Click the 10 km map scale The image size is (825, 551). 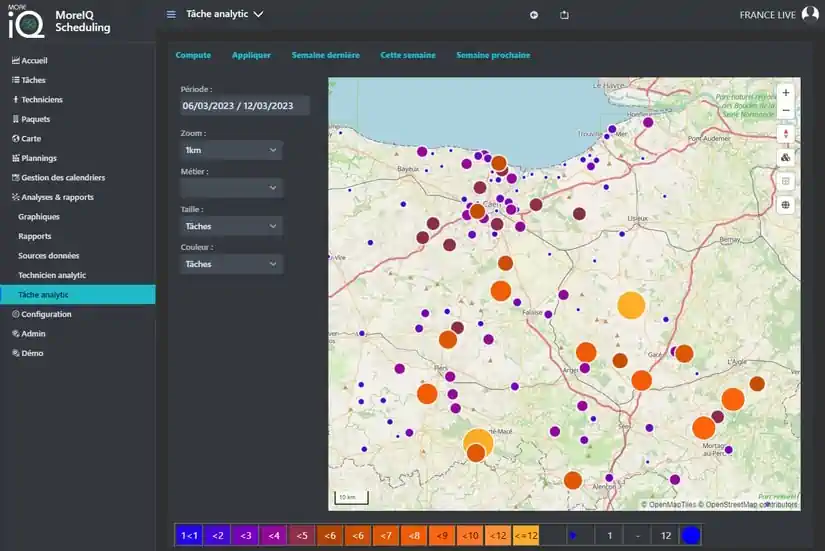pos(351,497)
